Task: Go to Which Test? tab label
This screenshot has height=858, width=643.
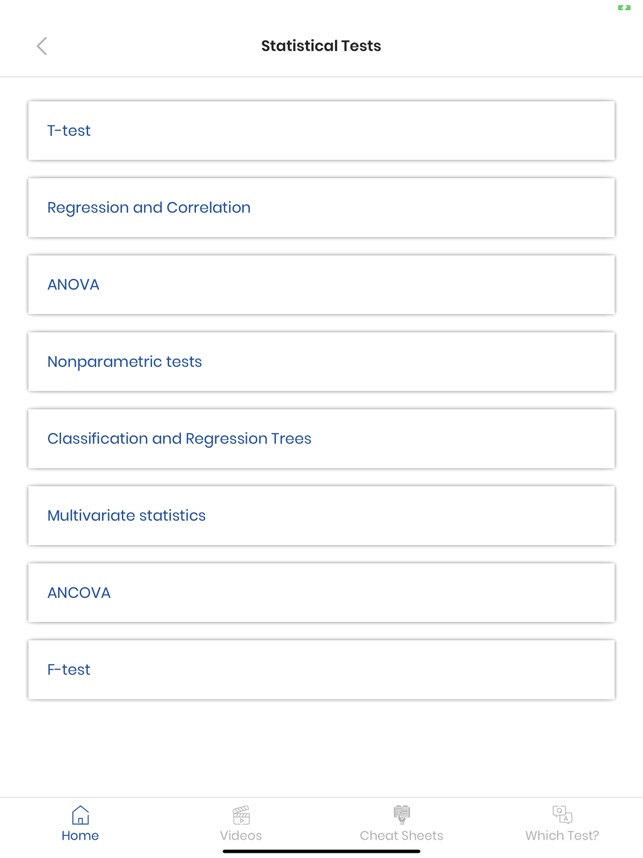Action: (x=562, y=836)
